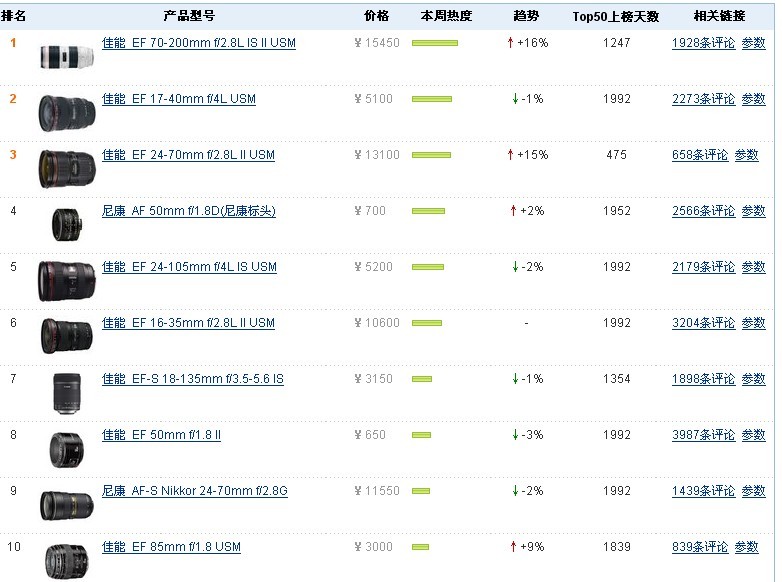This screenshot has width=782, height=582.
Task: Open the 2566条评论 reviews link
Action: [x=703, y=211]
